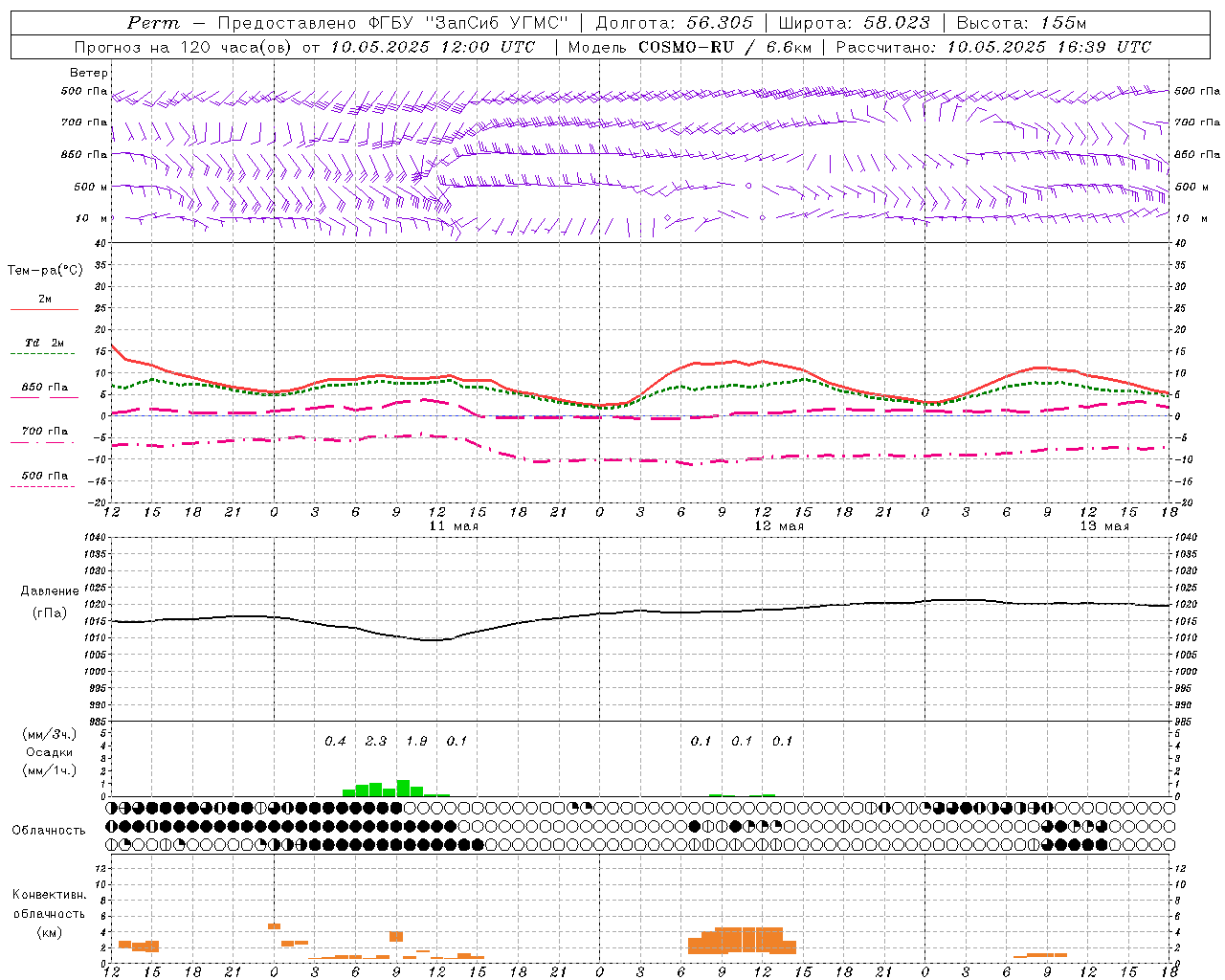Select the "Прогноз на 120 часа(ов)" text
Viewport: 1225px width, 980px height.
click(184, 47)
